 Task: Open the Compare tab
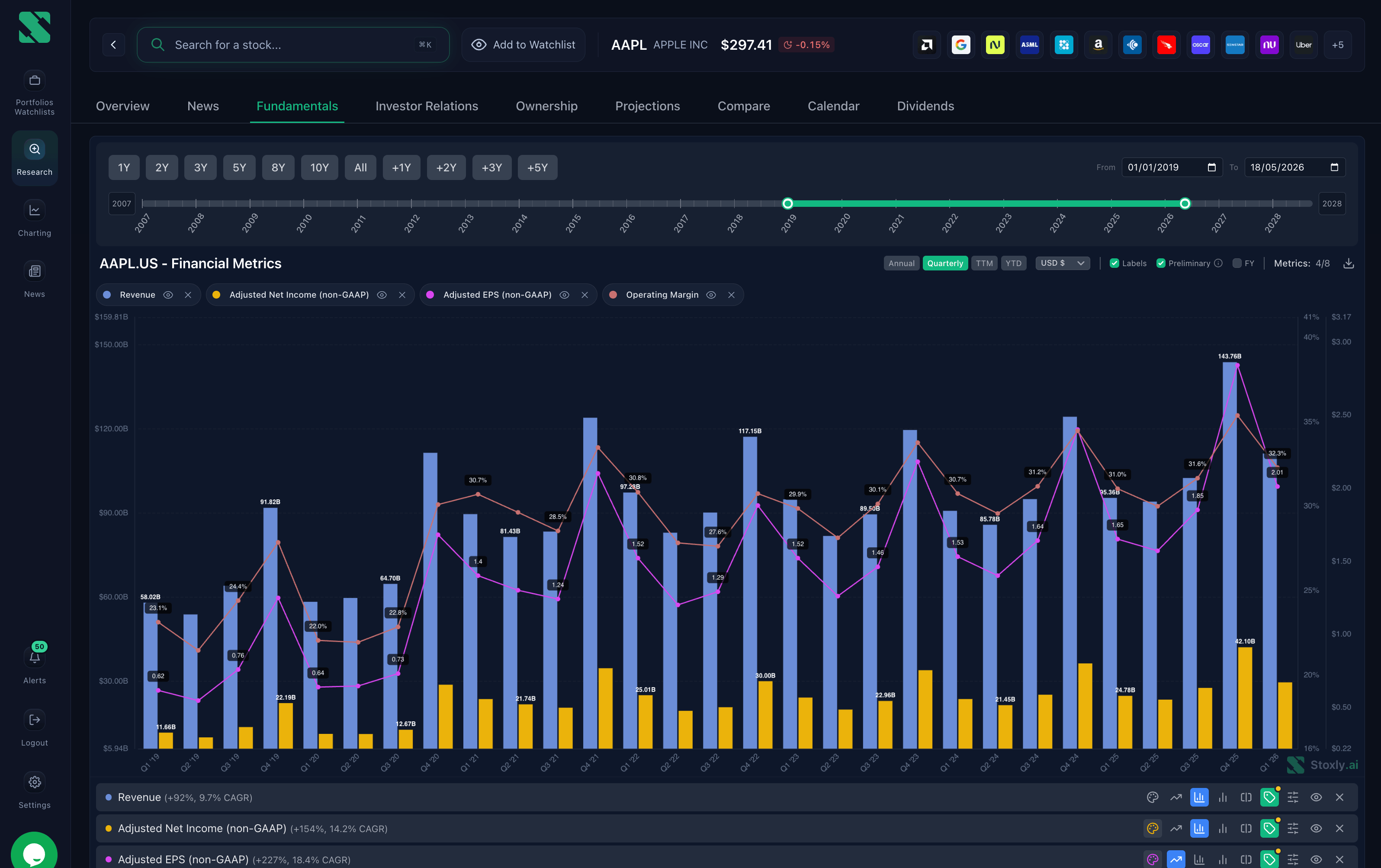[x=744, y=106]
